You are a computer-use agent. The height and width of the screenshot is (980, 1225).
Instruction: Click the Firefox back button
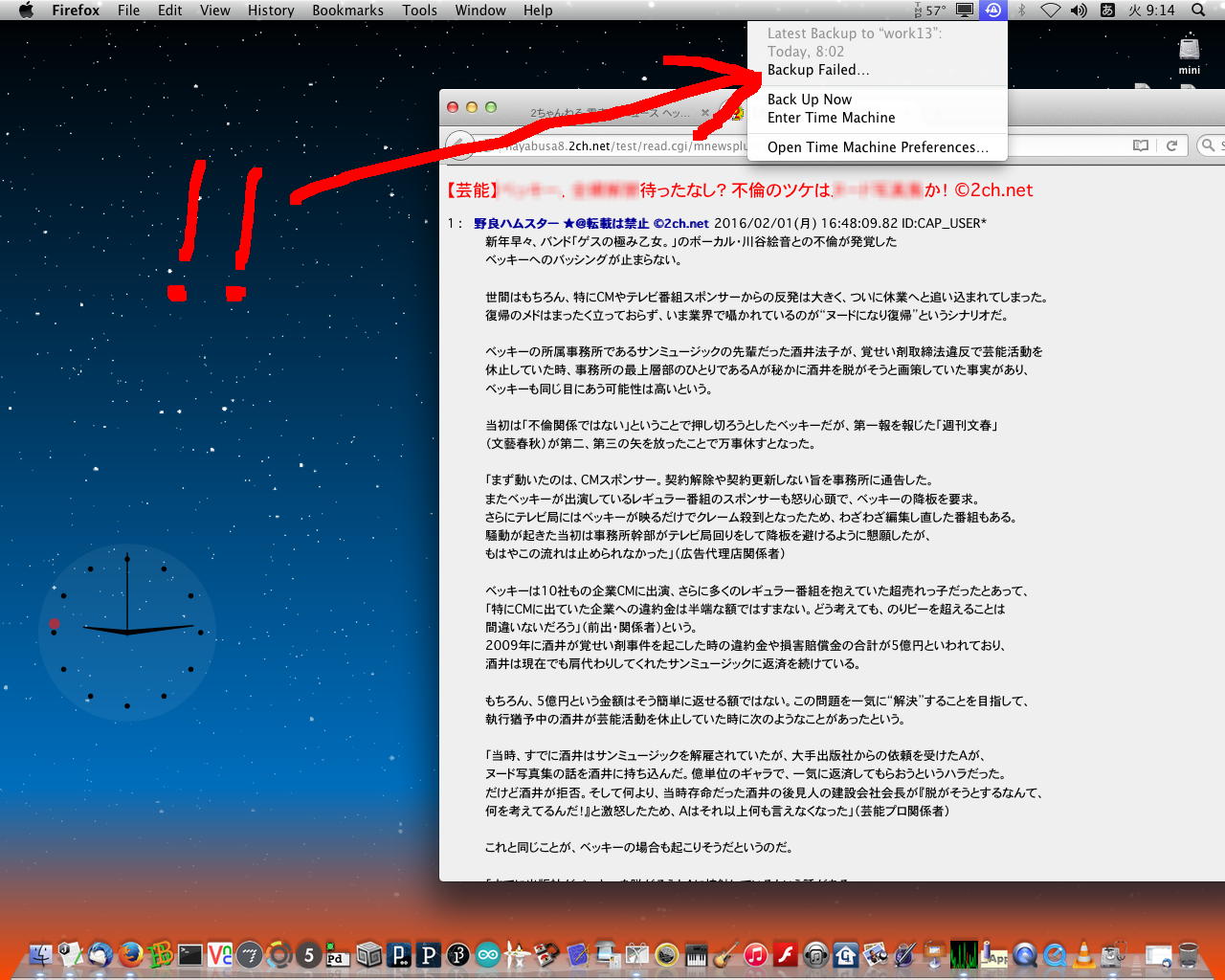[x=460, y=145]
